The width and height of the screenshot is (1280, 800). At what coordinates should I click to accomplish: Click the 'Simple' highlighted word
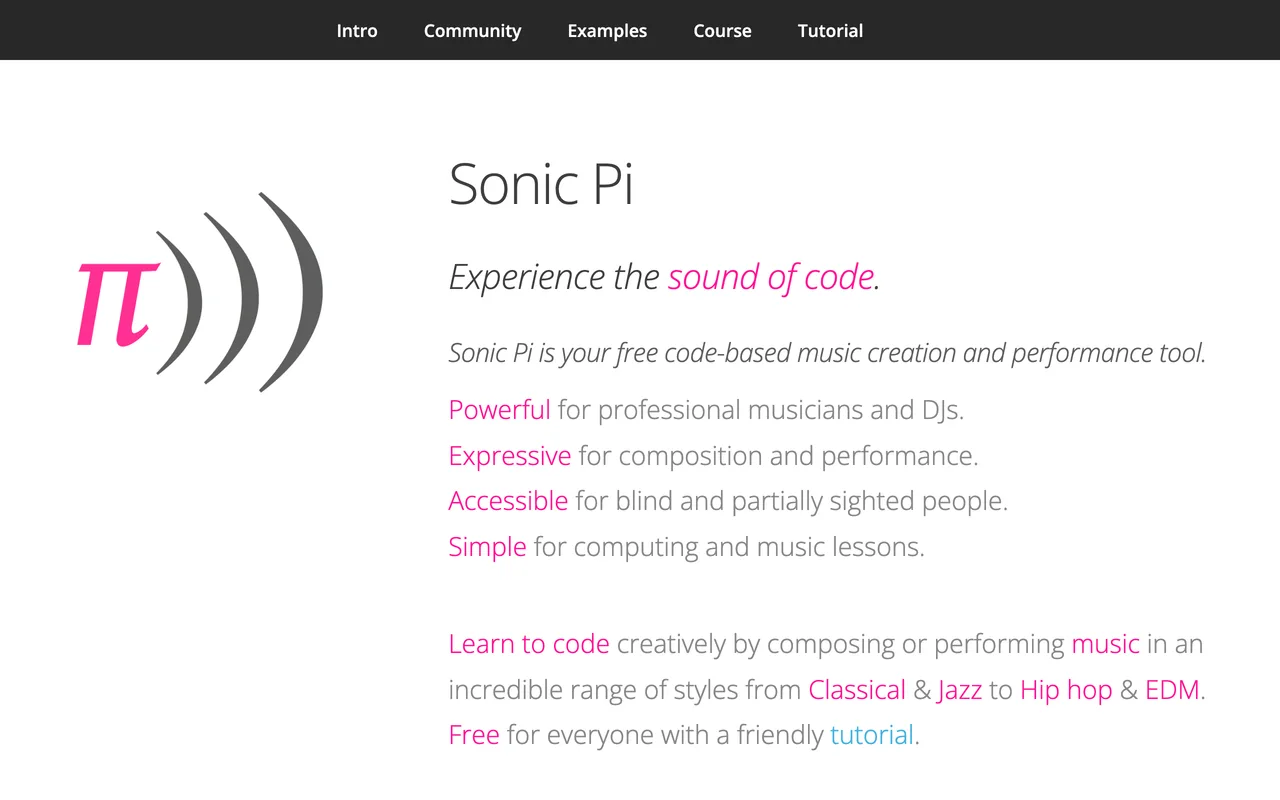(487, 547)
